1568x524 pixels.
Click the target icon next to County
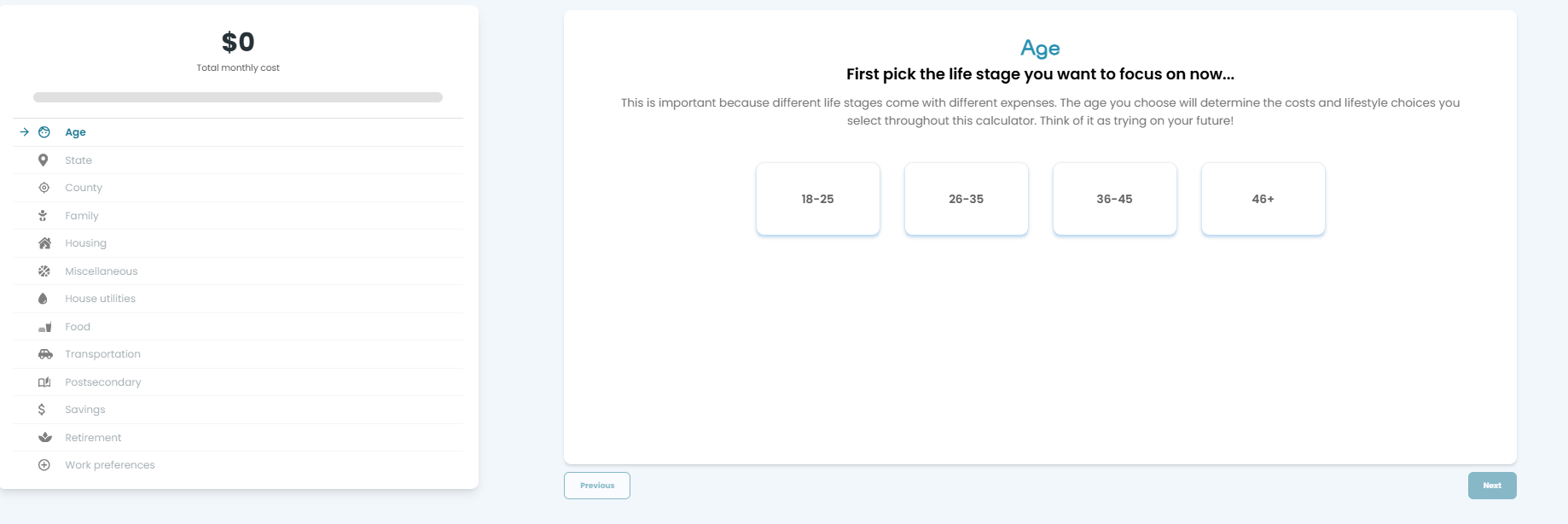click(x=44, y=188)
